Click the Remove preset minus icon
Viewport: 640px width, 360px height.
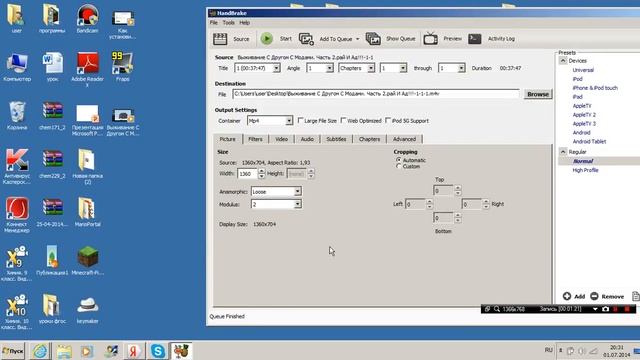coord(594,296)
